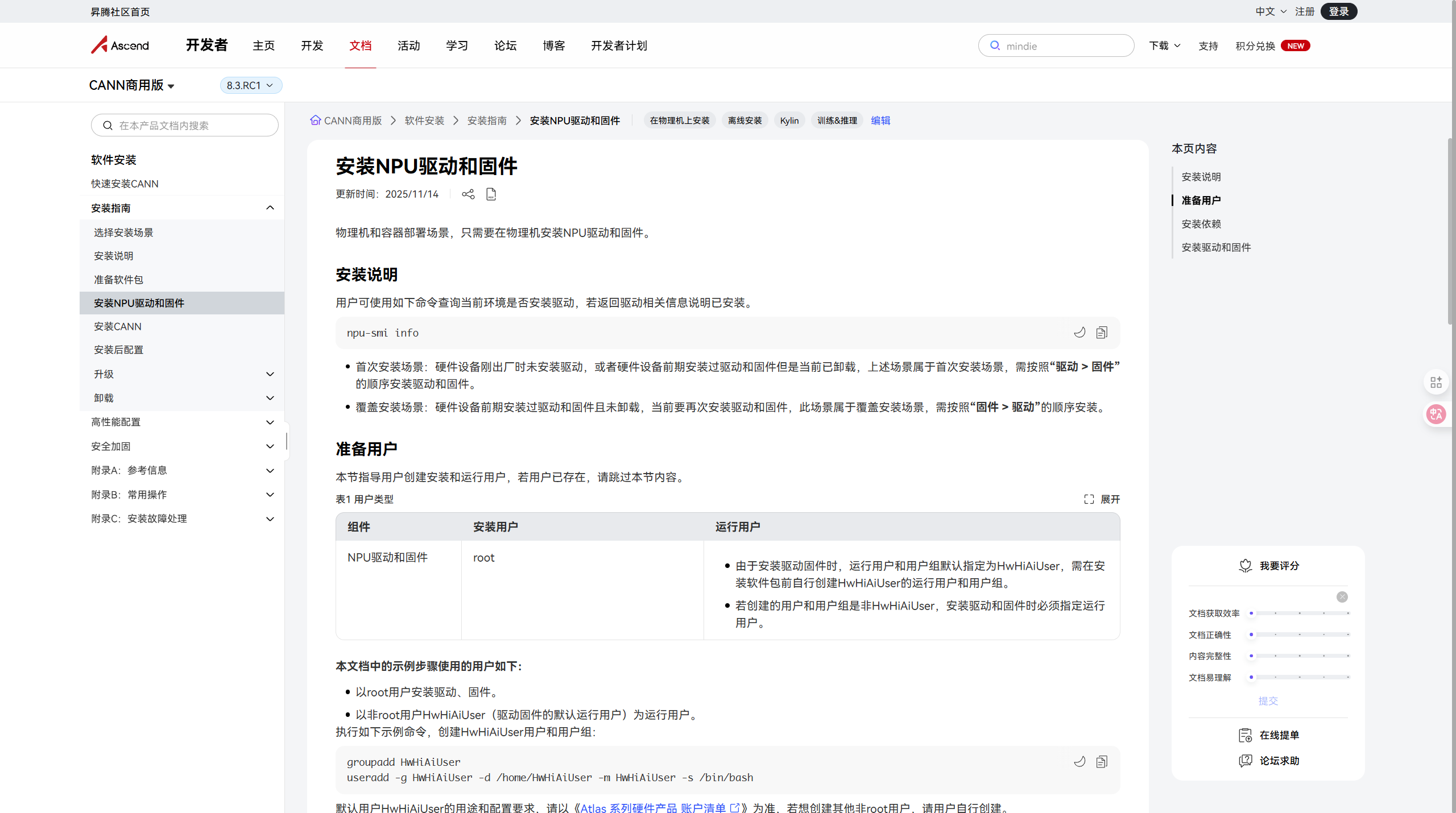The image size is (1456, 813).
Task: Click the expand table icon
Action: [x=1089, y=499]
